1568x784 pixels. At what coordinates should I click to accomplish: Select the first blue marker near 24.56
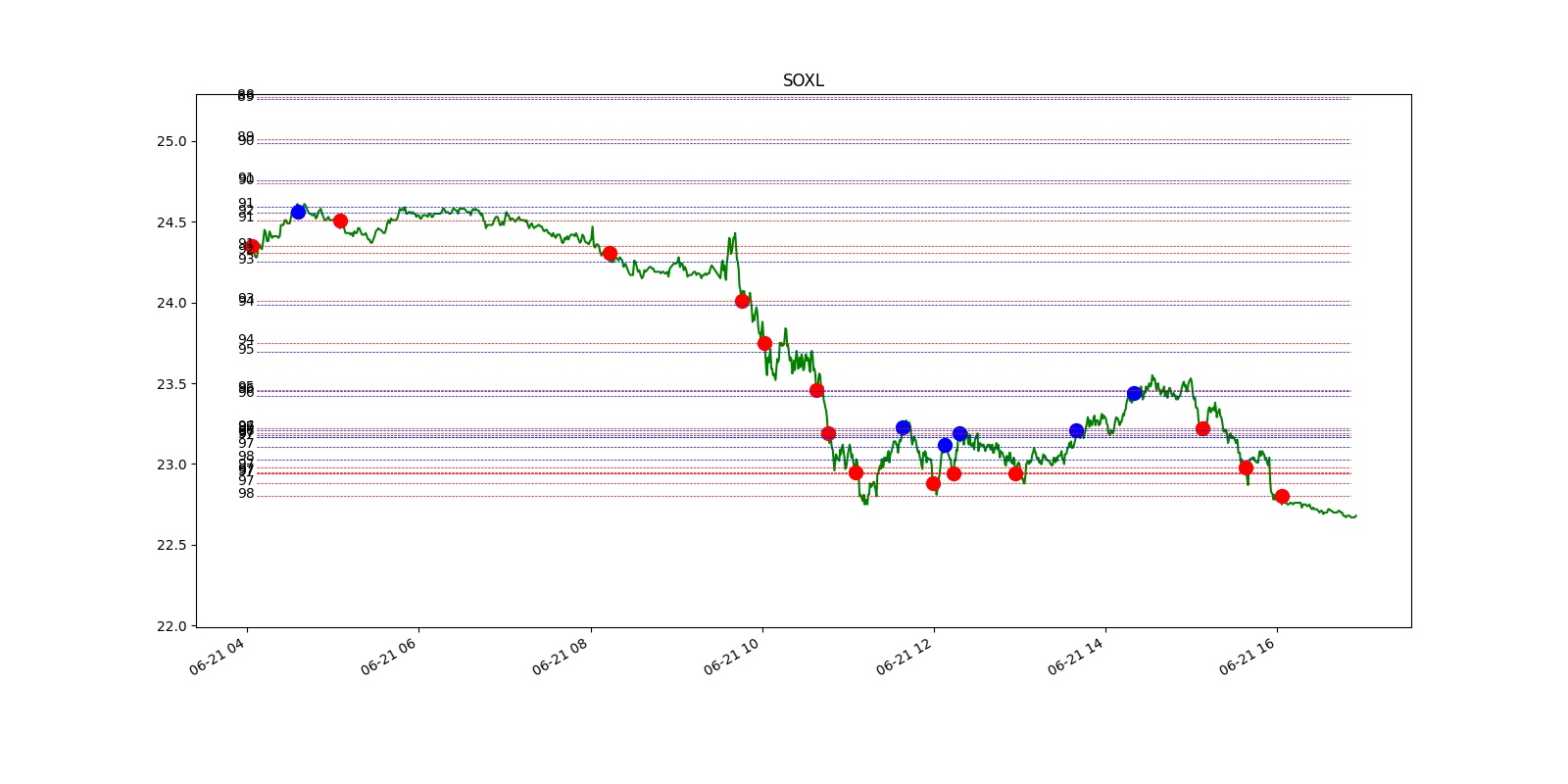298,212
